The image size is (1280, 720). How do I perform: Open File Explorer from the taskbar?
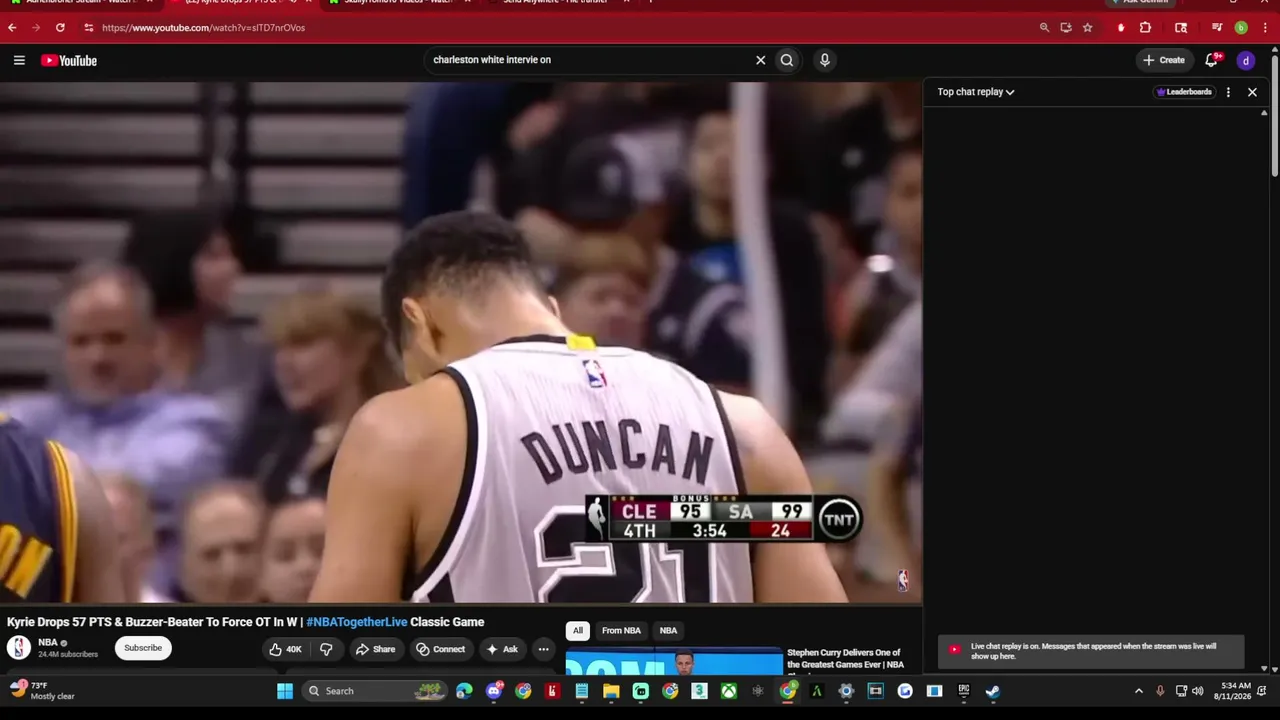pos(611,691)
